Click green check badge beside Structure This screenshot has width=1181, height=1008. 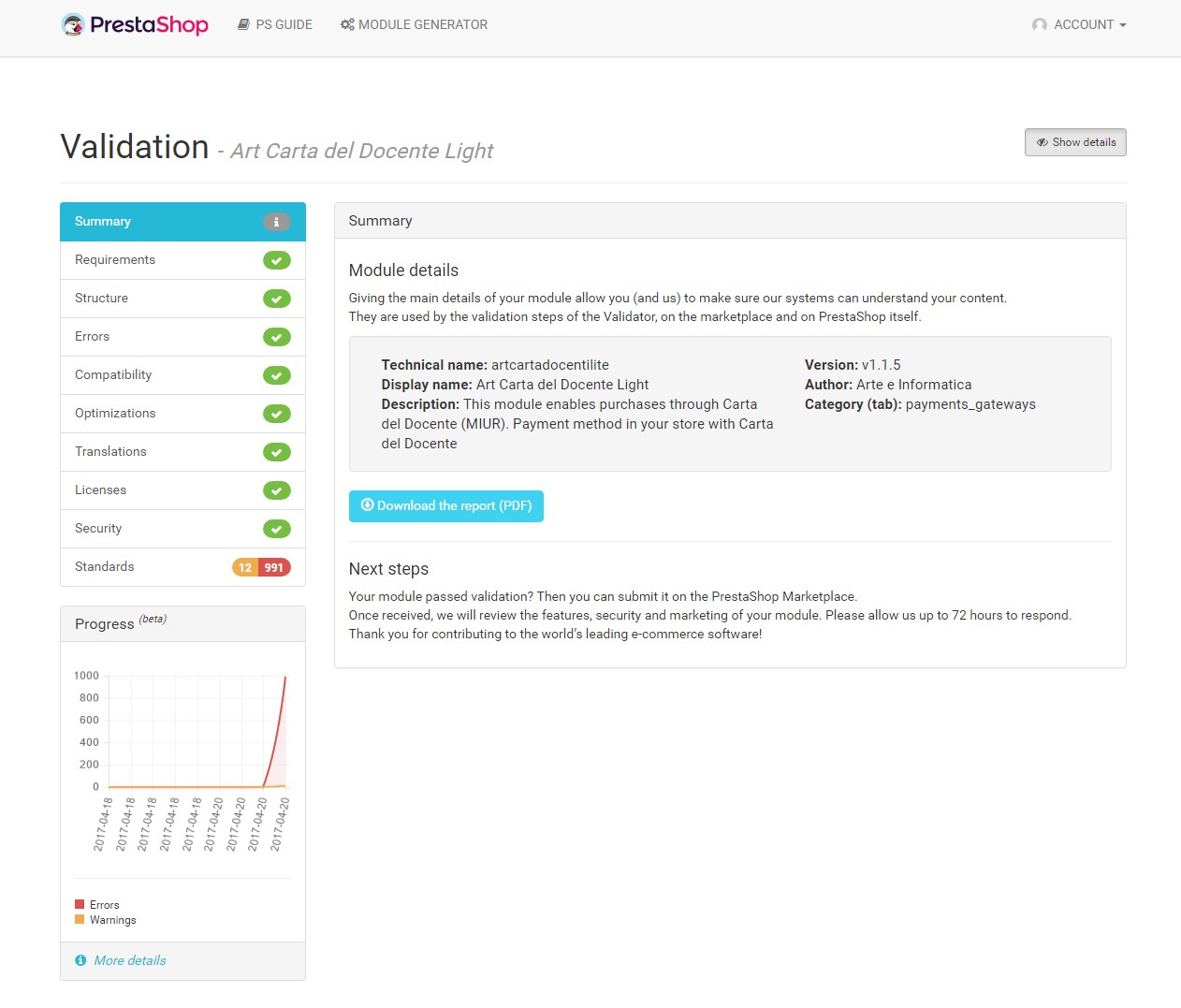point(277,299)
